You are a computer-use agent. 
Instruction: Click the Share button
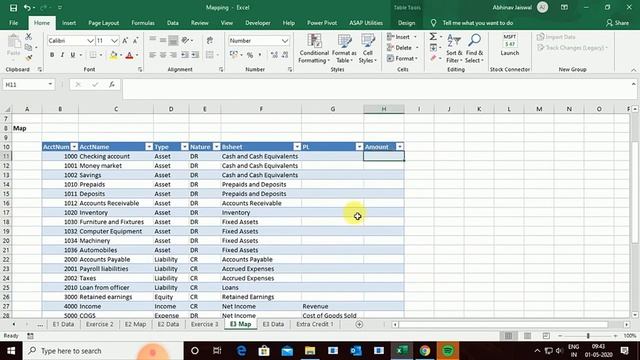(618, 23)
